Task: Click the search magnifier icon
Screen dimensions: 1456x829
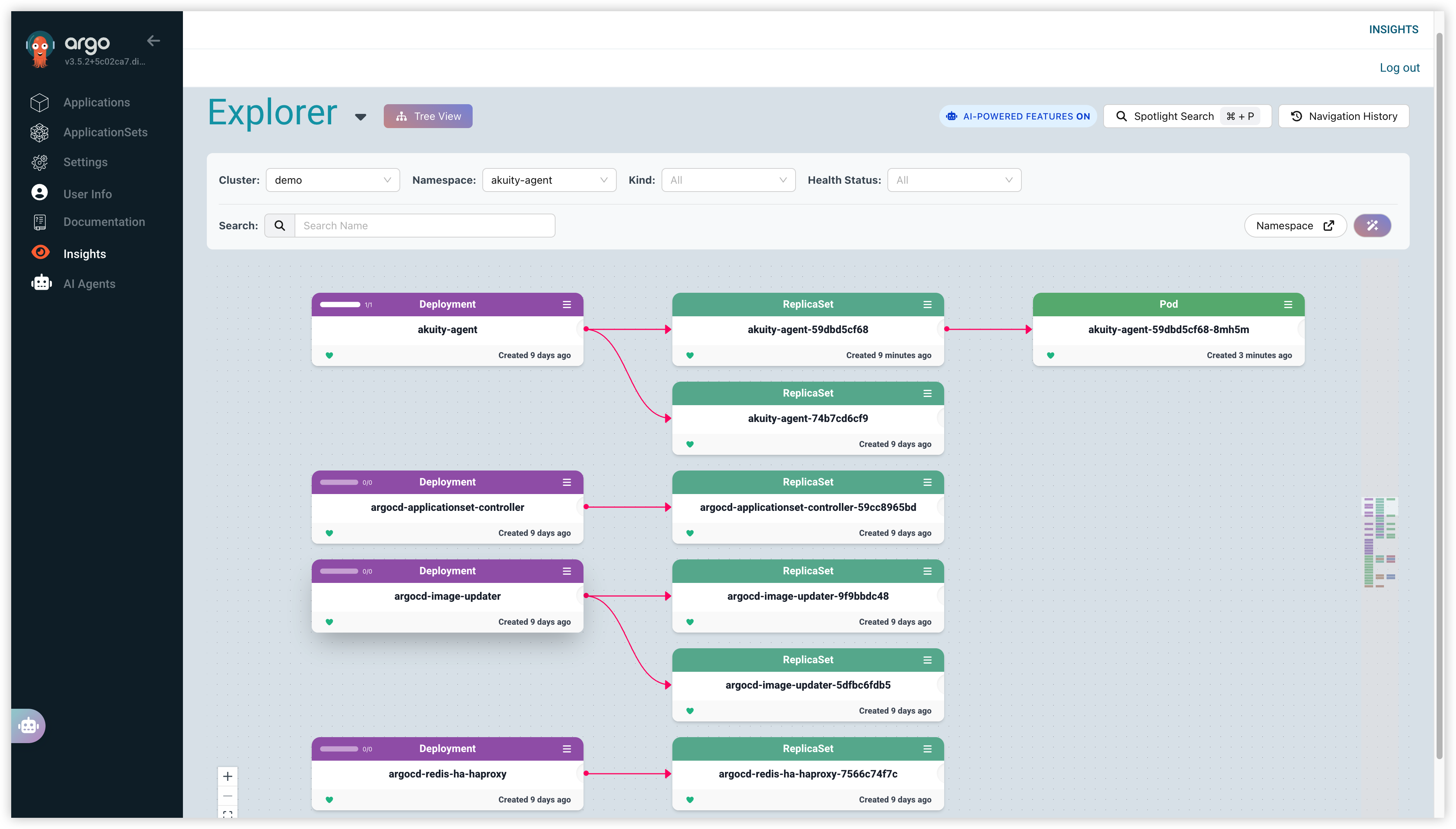Action: [280, 226]
